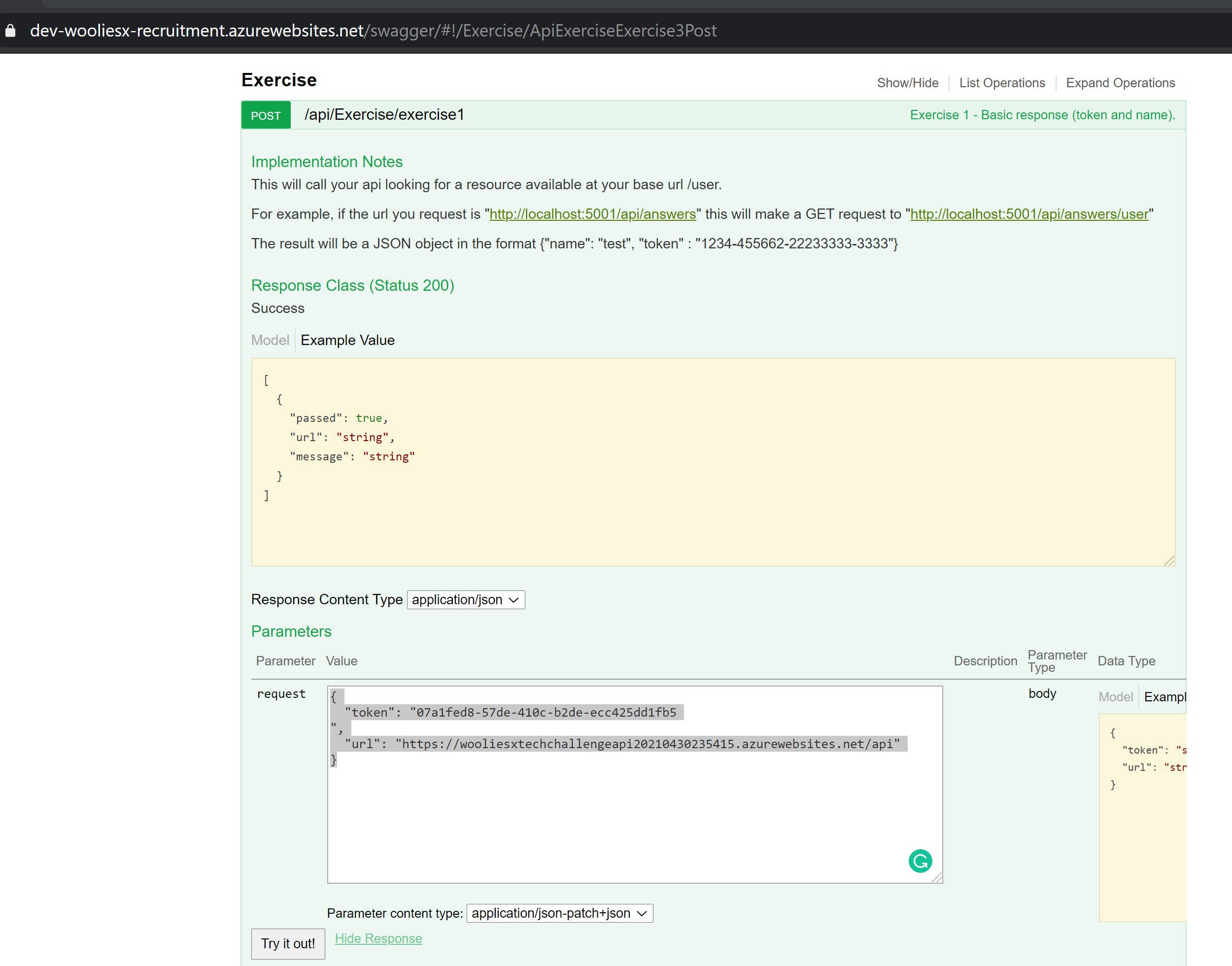Click Expand Operations link
Image resolution: width=1232 pixels, height=966 pixels.
click(x=1120, y=83)
